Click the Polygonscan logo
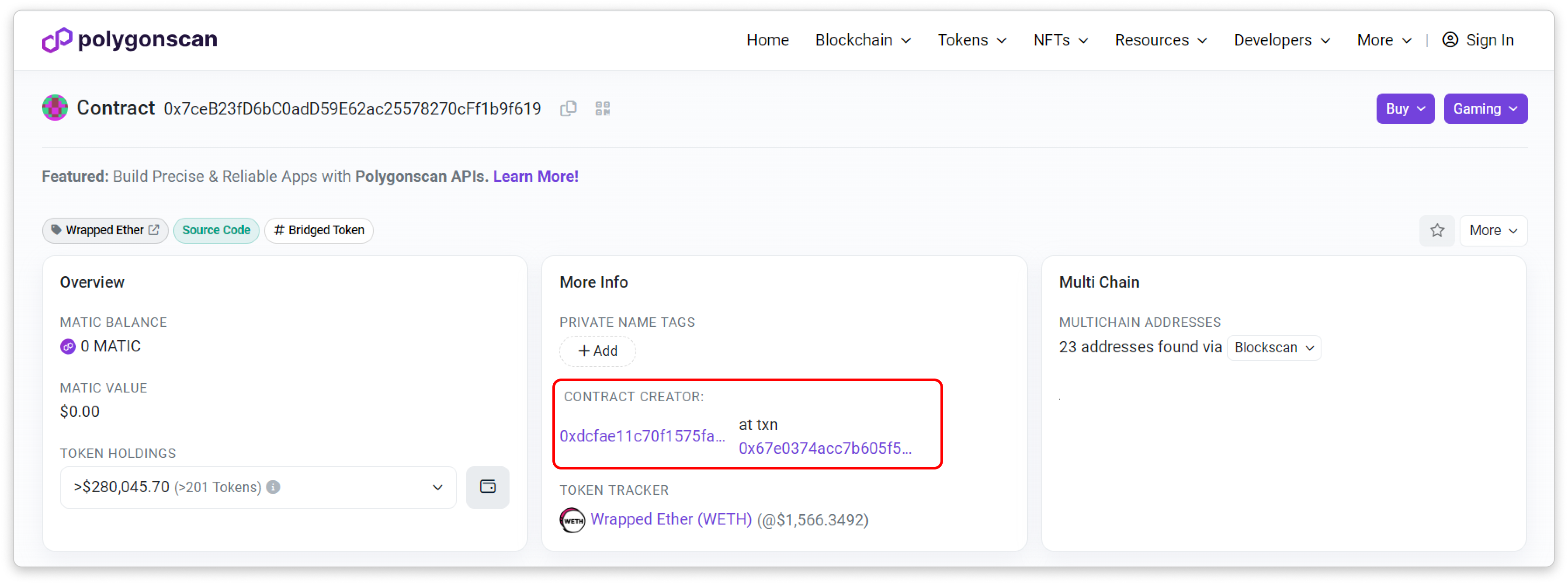1568x584 pixels. point(130,40)
